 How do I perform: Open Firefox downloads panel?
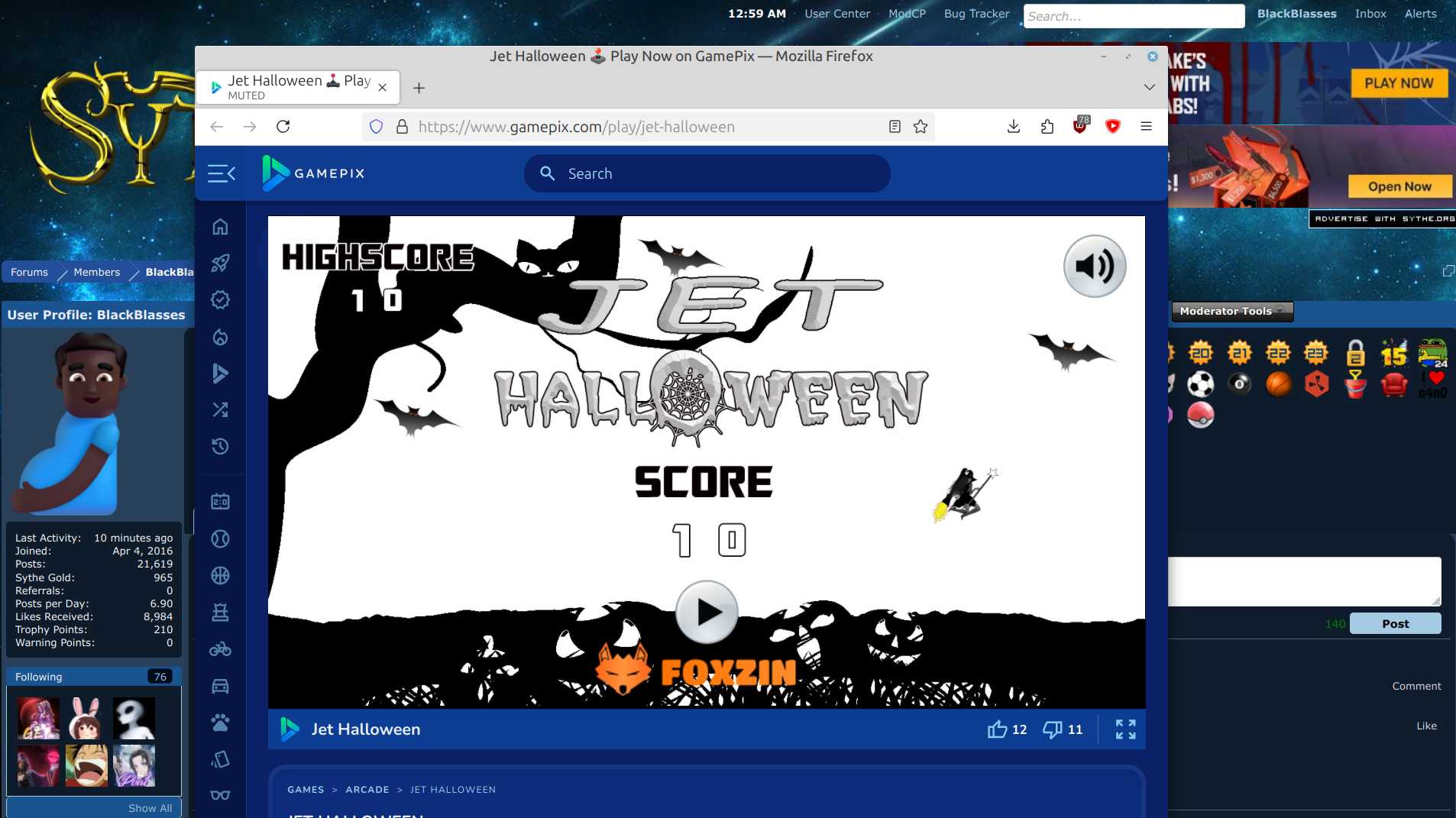(x=1014, y=127)
